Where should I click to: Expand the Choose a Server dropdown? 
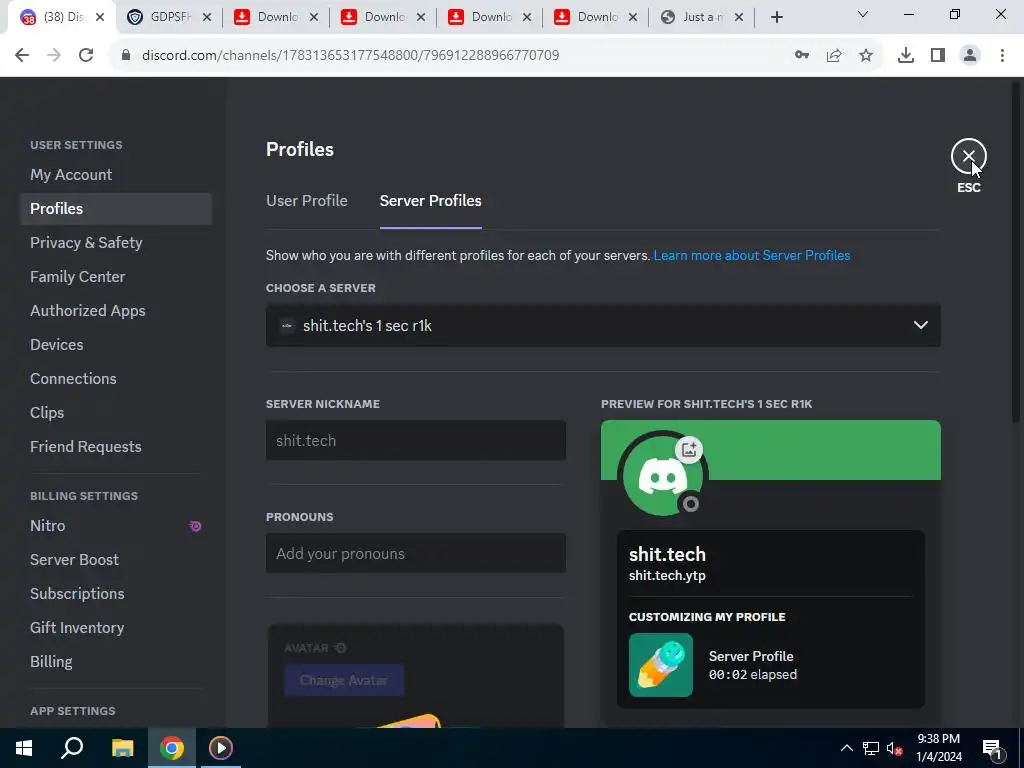click(x=603, y=325)
